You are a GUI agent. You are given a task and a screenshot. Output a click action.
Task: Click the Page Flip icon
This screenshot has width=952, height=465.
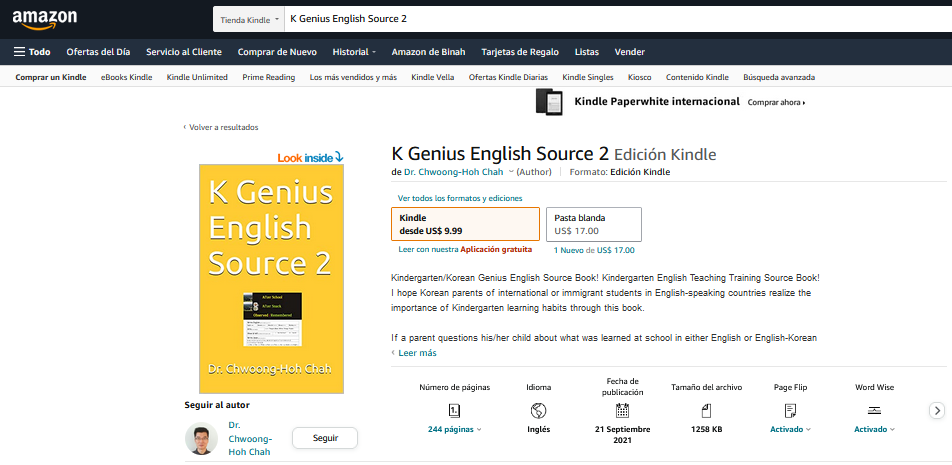coord(790,411)
